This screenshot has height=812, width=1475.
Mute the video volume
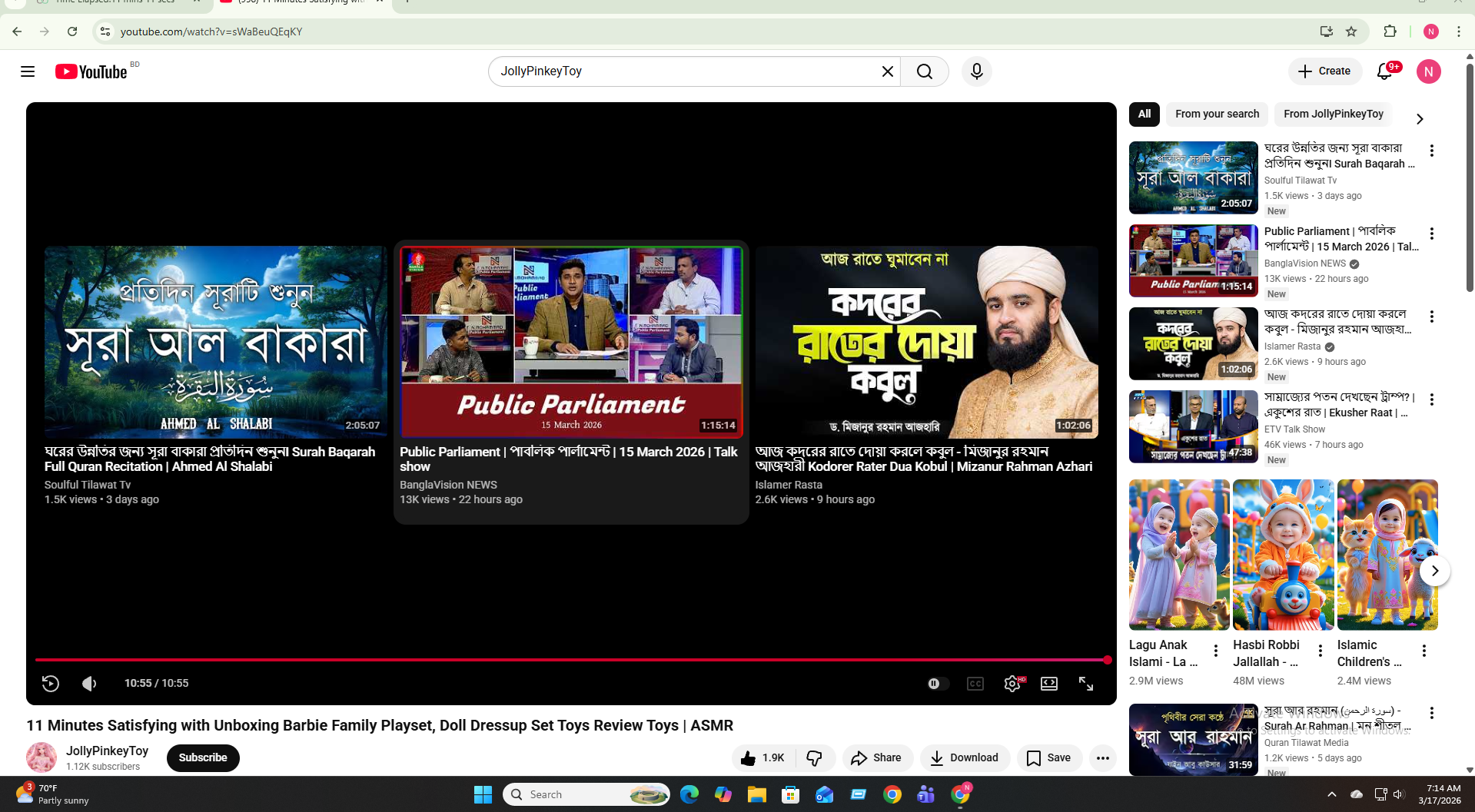[x=89, y=684]
